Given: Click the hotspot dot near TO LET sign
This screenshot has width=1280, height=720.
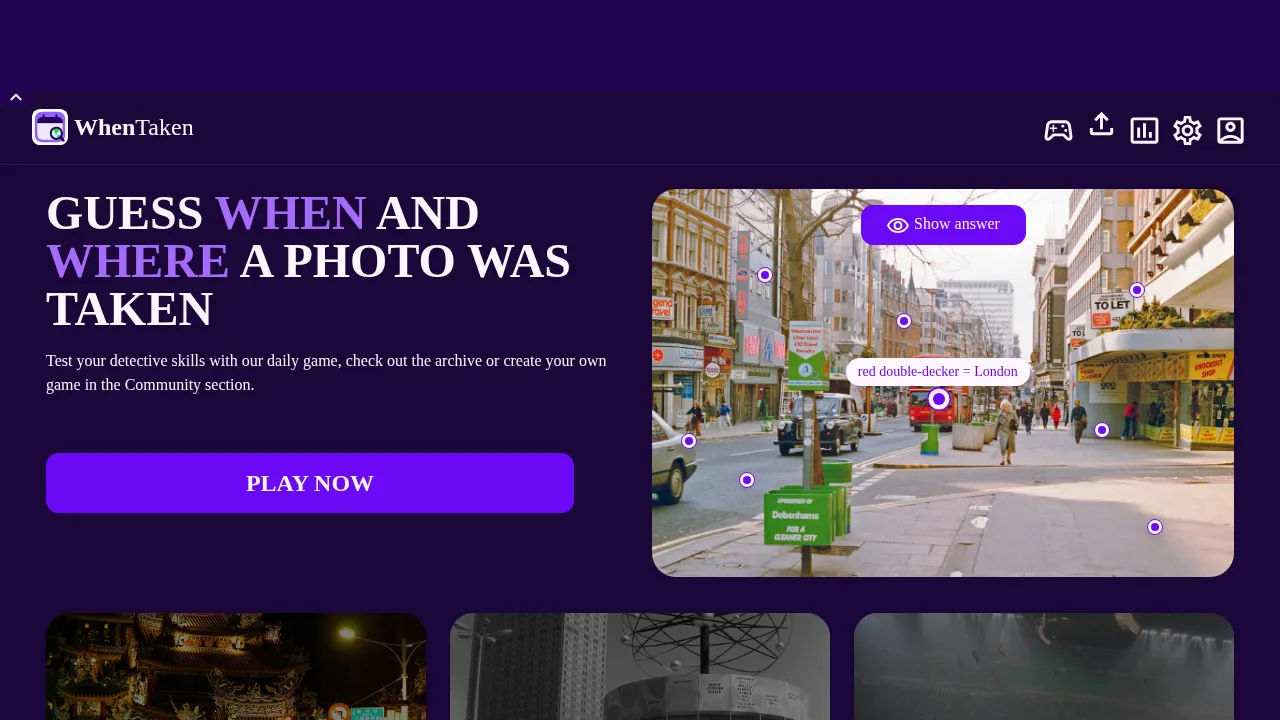Looking at the screenshot, I should coord(1137,290).
